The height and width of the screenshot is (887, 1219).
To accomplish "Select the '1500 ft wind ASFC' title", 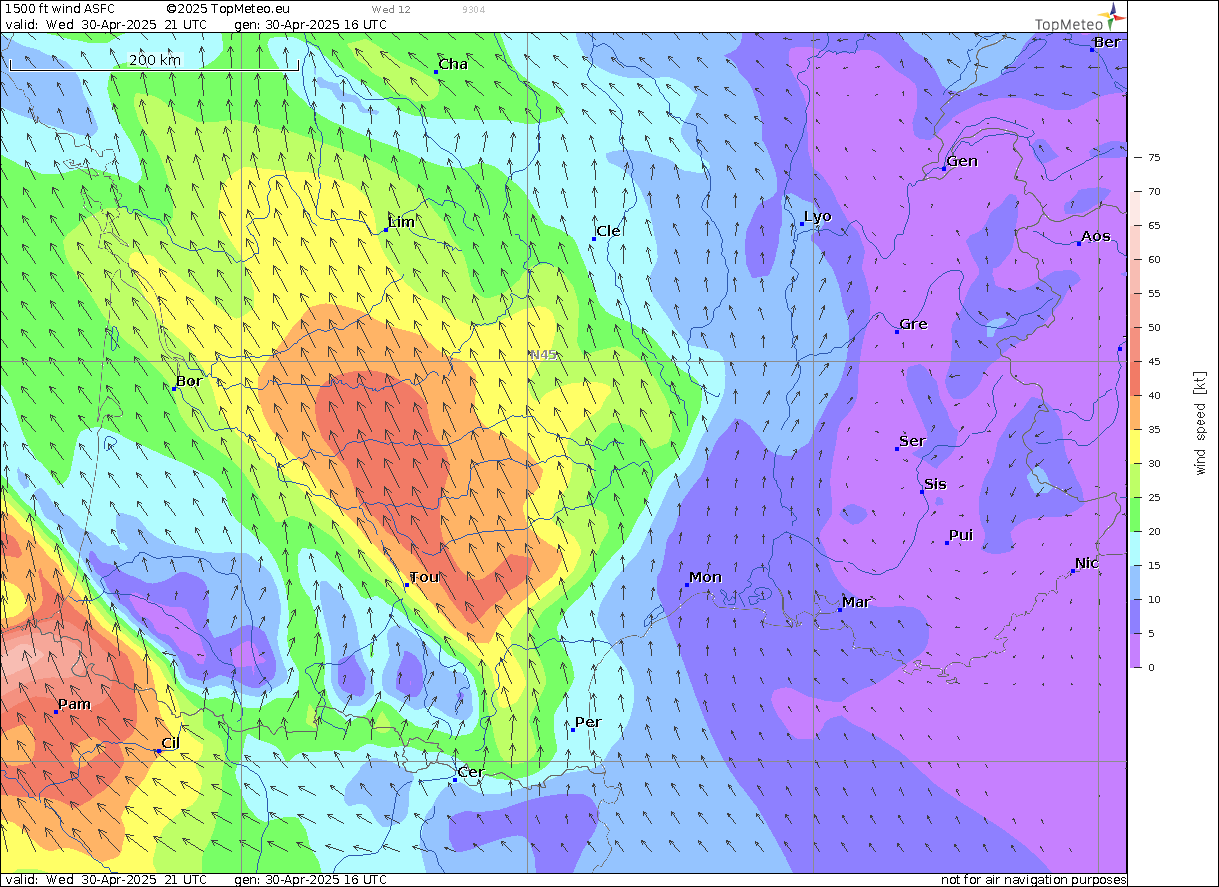I will point(60,8).
